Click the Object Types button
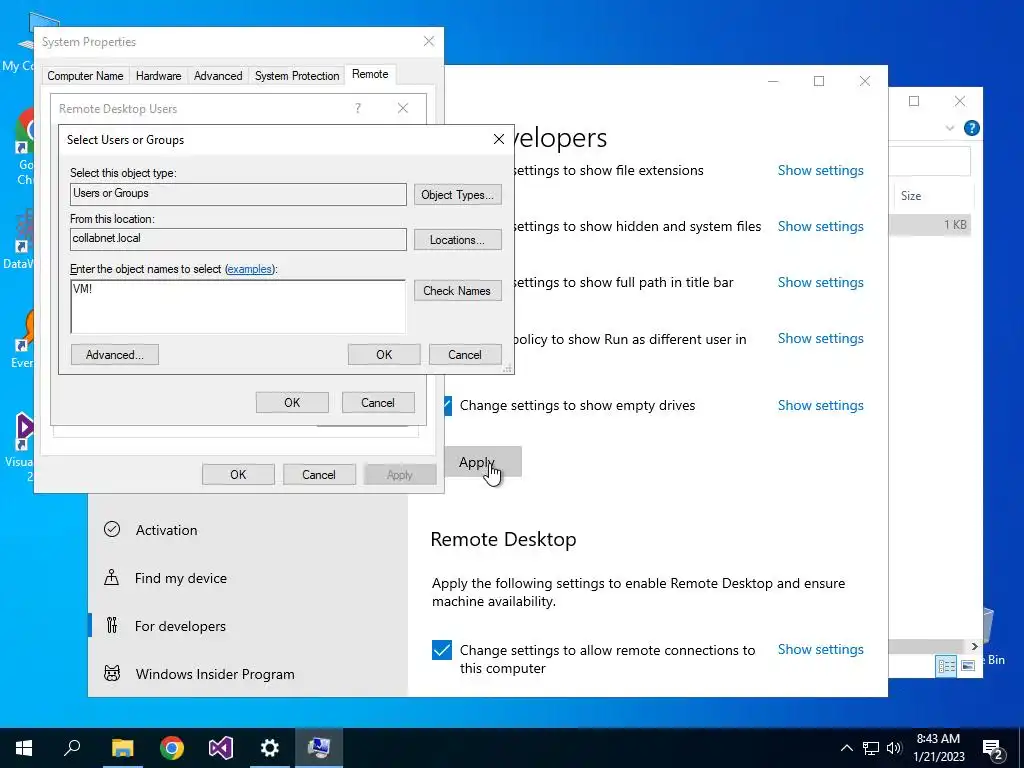 point(458,195)
